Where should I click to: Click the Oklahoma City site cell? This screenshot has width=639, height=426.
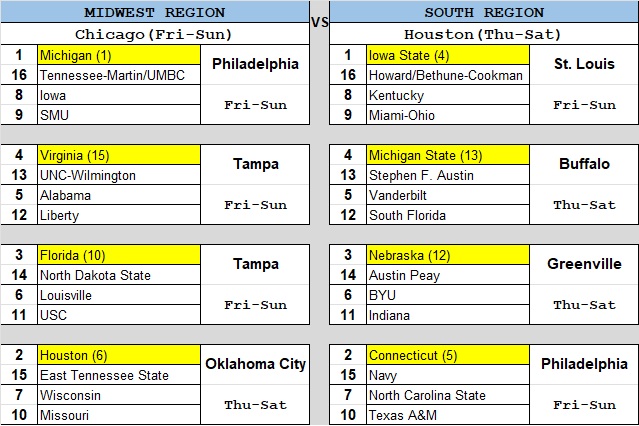pos(255,364)
